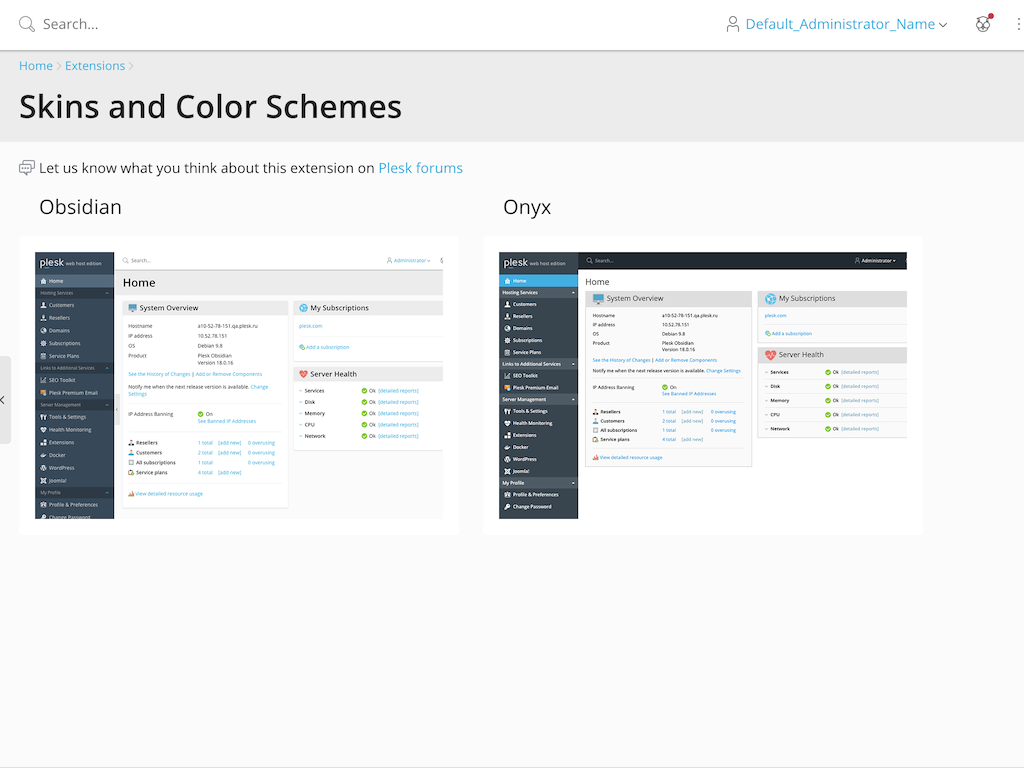Expand the collapsed left sidebar handle
Screen dimensions: 1024x768
4,400
